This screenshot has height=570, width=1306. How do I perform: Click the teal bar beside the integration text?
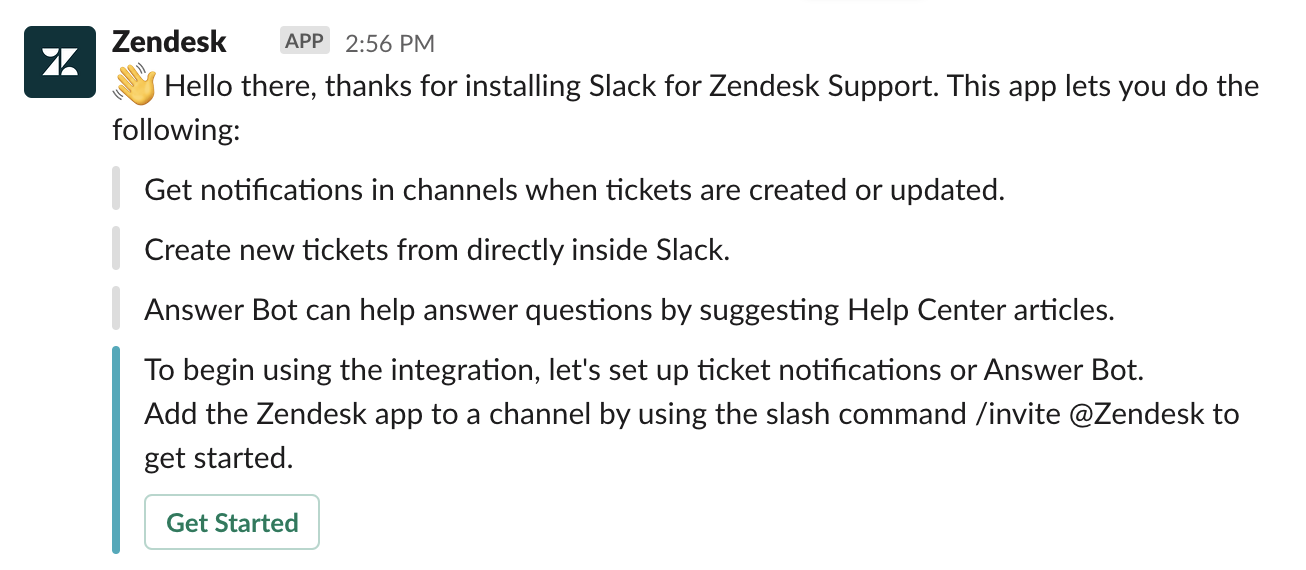[116, 450]
